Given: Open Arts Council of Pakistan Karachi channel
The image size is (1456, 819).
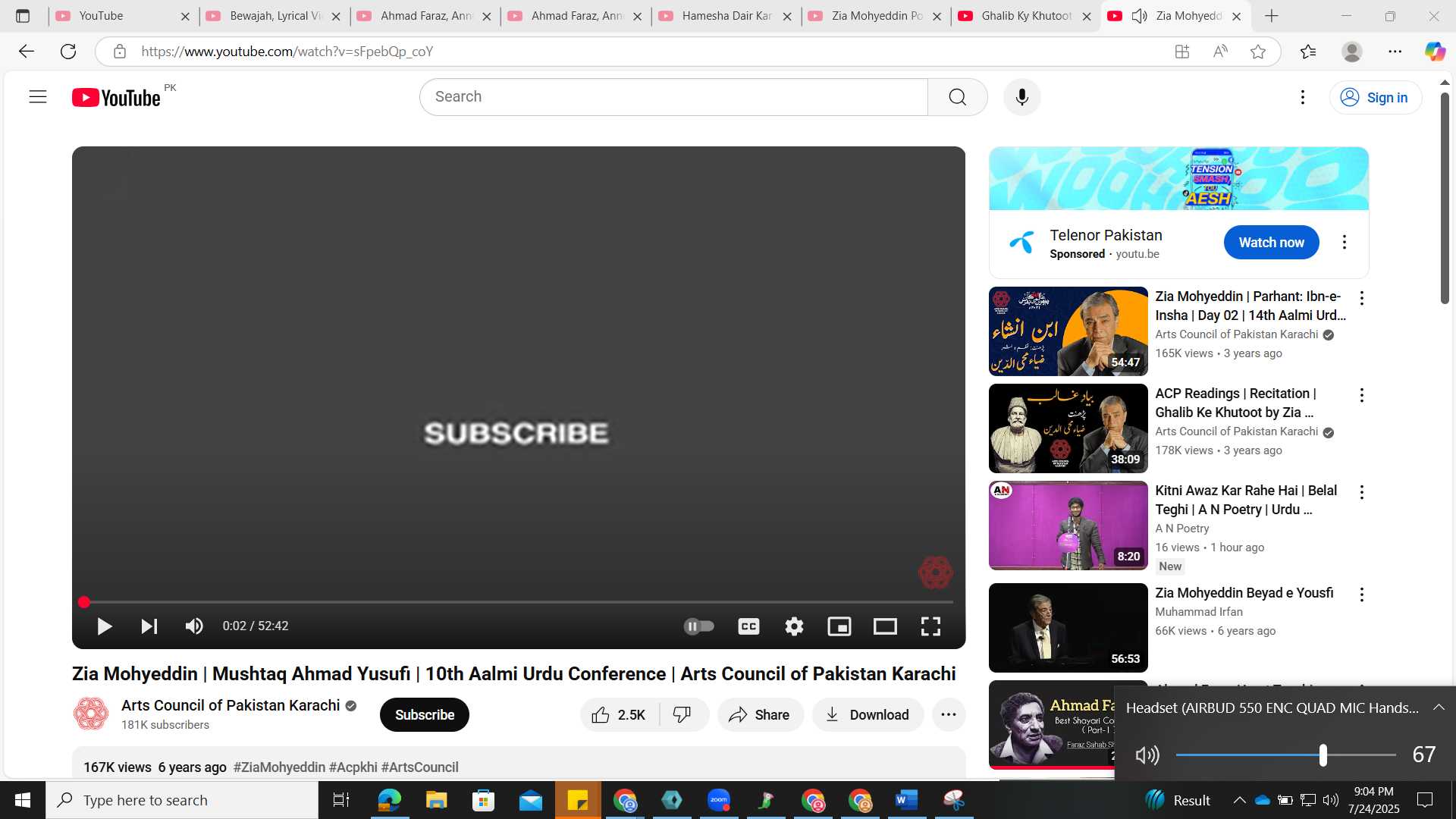Looking at the screenshot, I should click(231, 706).
